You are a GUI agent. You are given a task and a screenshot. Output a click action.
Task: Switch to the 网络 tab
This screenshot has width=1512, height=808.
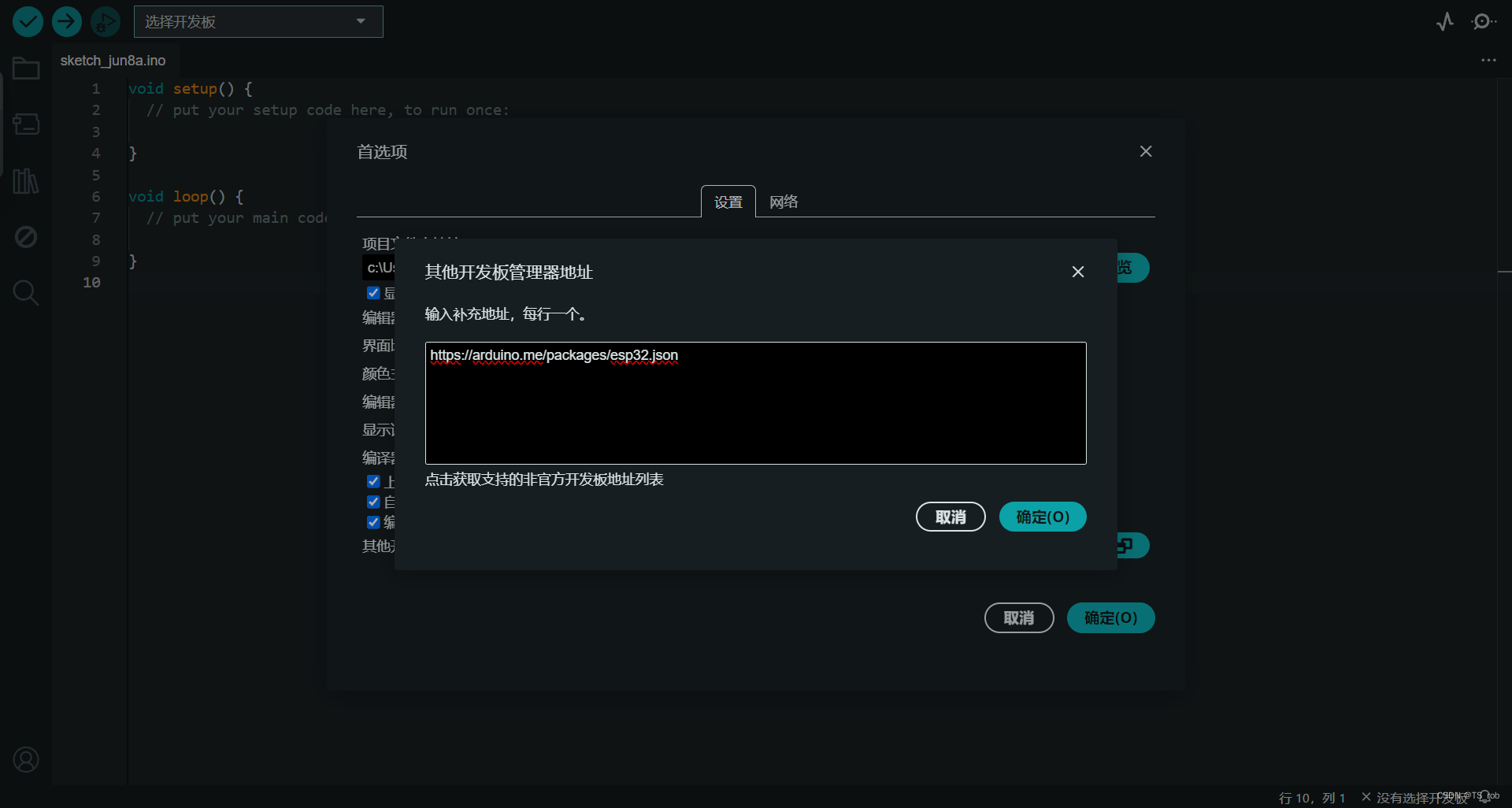784,202
